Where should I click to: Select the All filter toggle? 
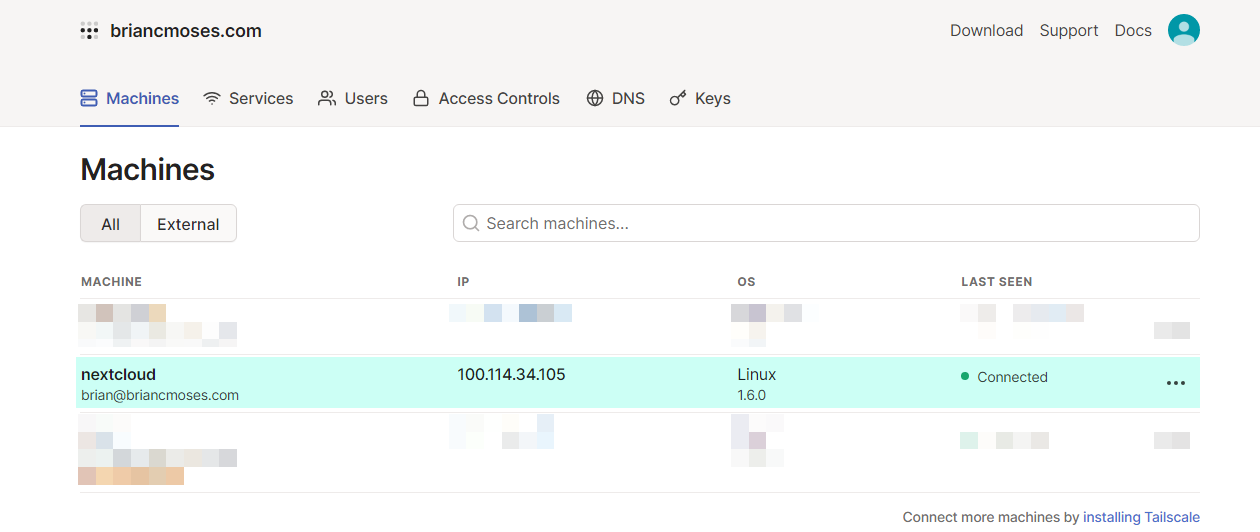click(x=111, y=224)
